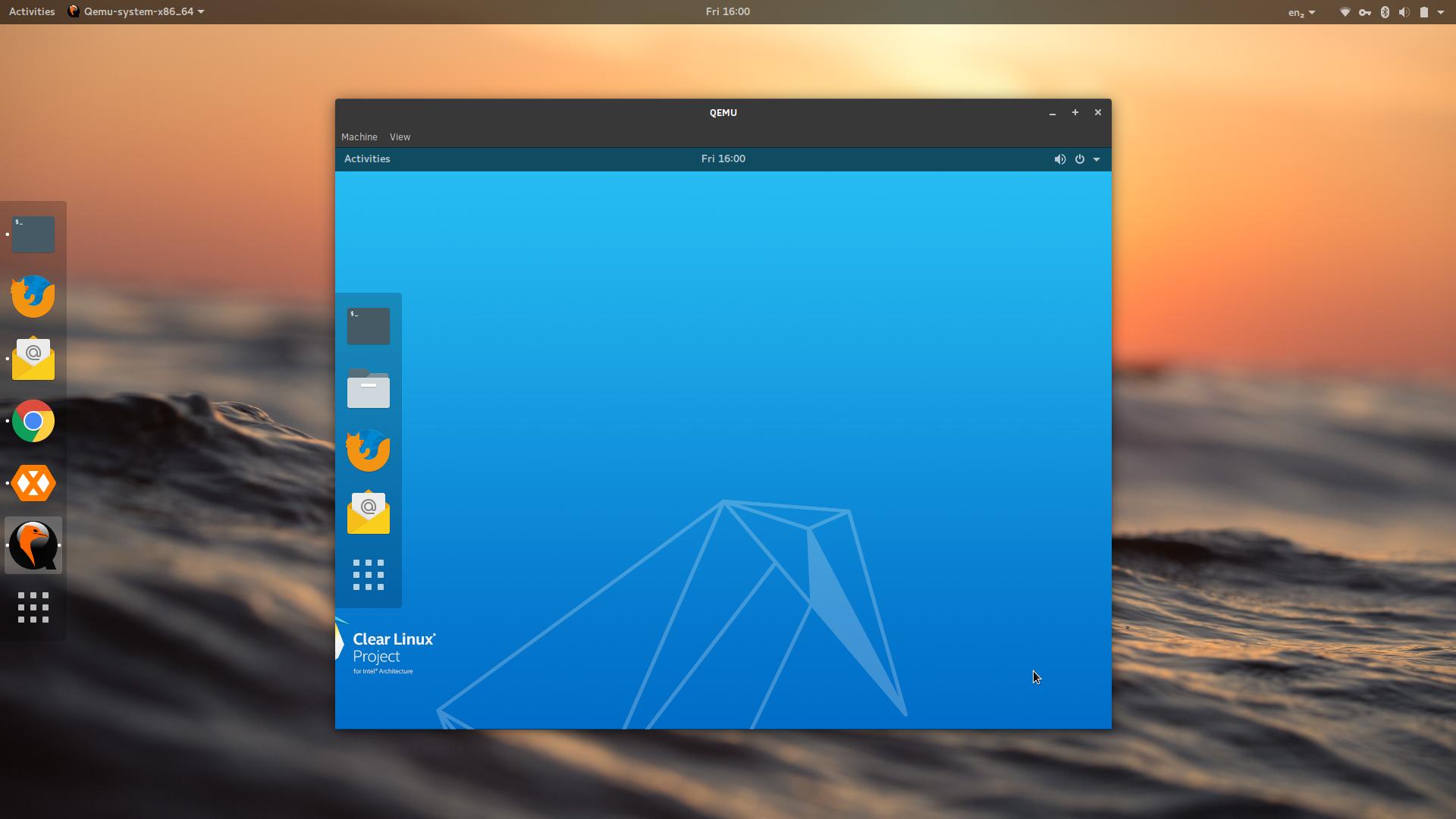Open mail app in the Clear Linux guest dock

tap(369, 513)
